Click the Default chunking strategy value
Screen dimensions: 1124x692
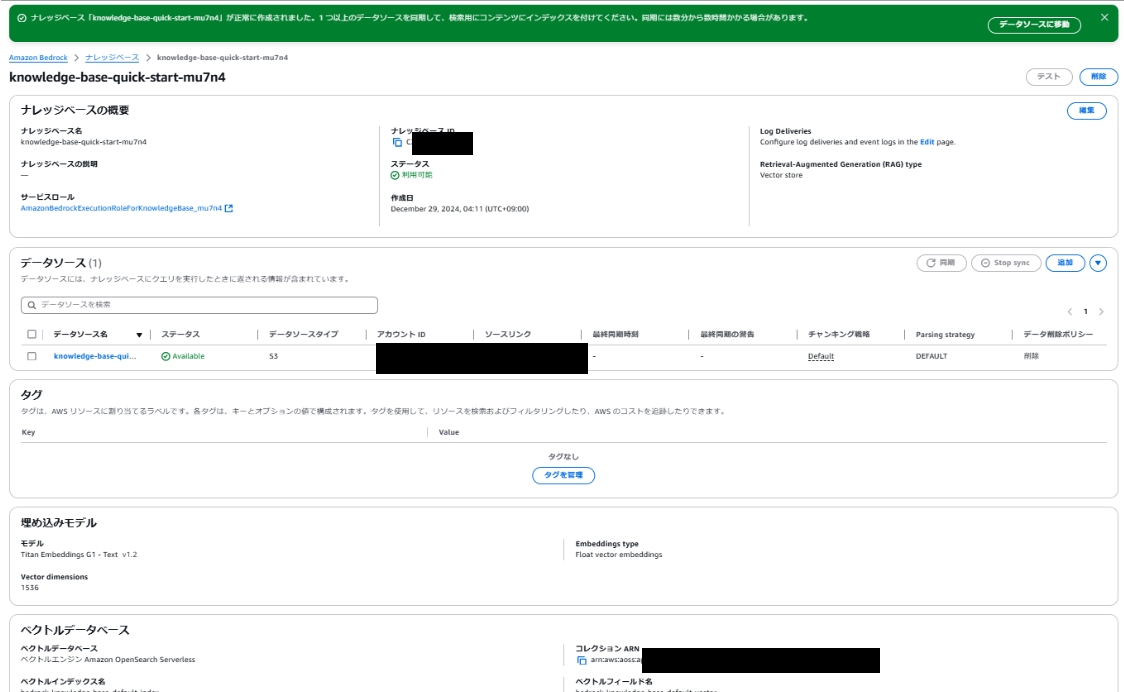click(821, 356)
